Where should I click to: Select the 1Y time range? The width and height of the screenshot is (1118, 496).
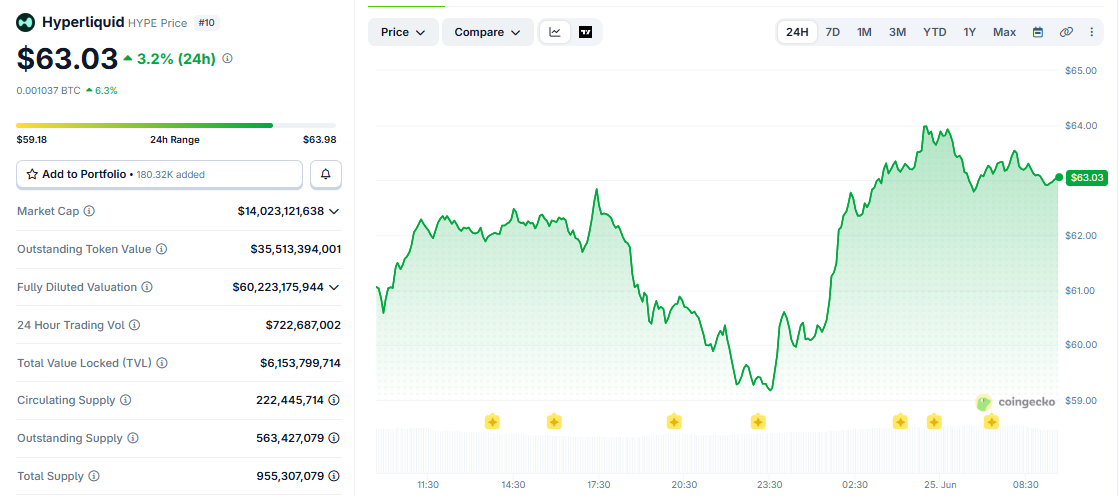pos(970,32)
